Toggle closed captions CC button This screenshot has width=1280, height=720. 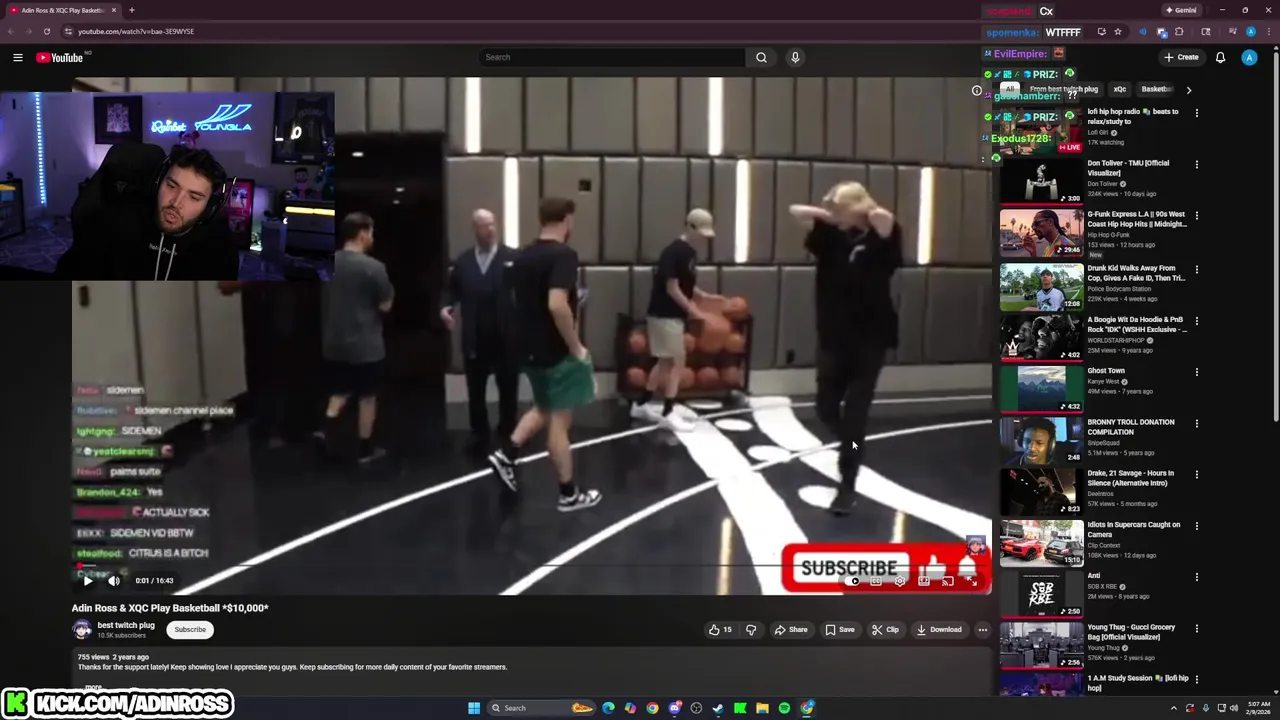click(876, 581)
